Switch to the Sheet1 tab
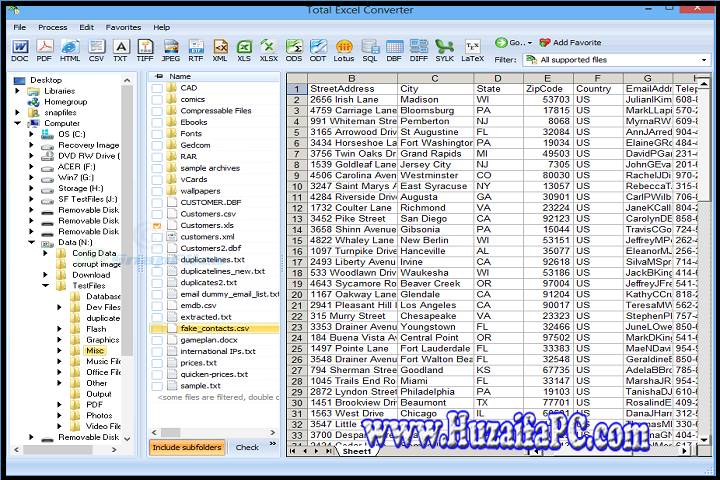This screenshot has height=480, width=720. pyautogui.click(x=357, y=452)
